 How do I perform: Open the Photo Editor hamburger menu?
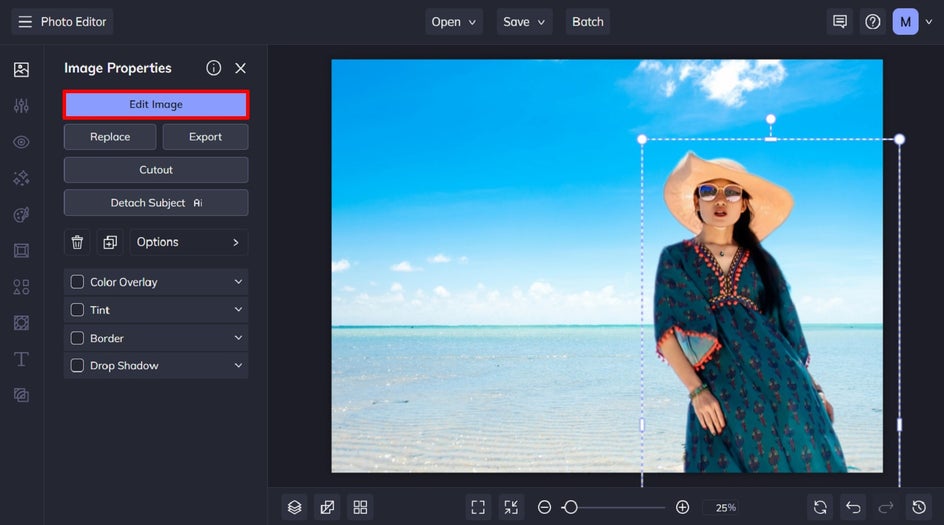(x=25, y=22)
